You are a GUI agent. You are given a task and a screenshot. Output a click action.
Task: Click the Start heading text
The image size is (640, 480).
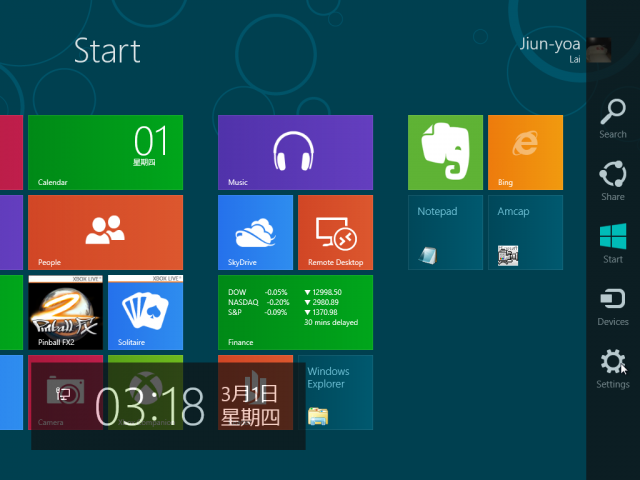(x=107, y=51)
